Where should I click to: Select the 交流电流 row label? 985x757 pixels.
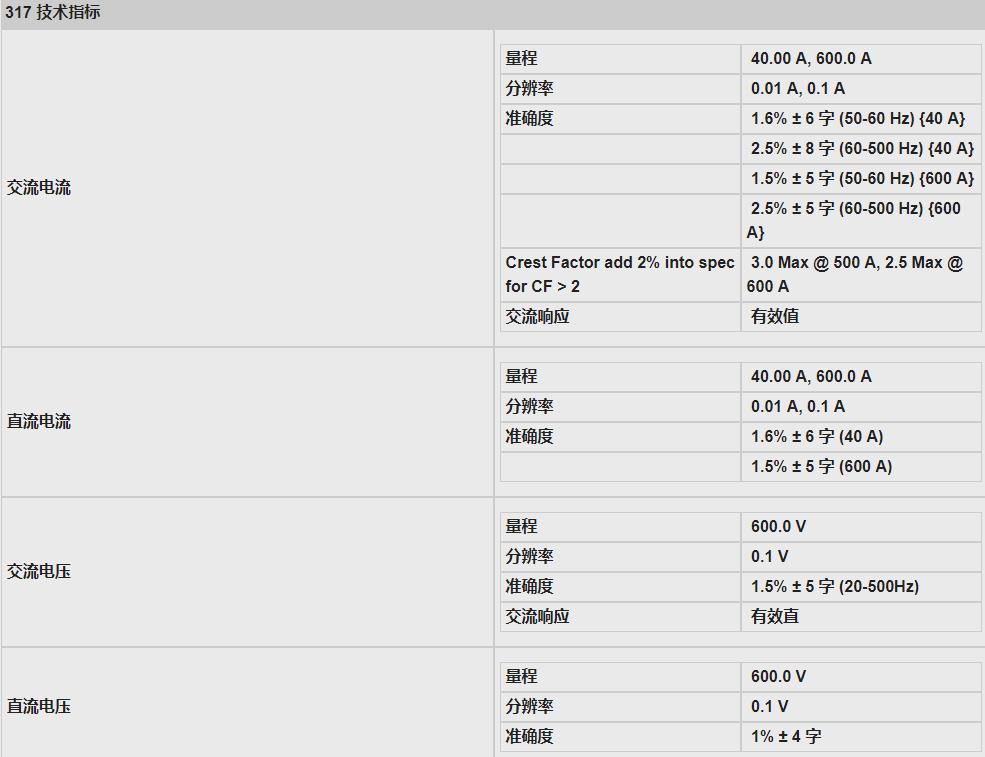[39, 188]
